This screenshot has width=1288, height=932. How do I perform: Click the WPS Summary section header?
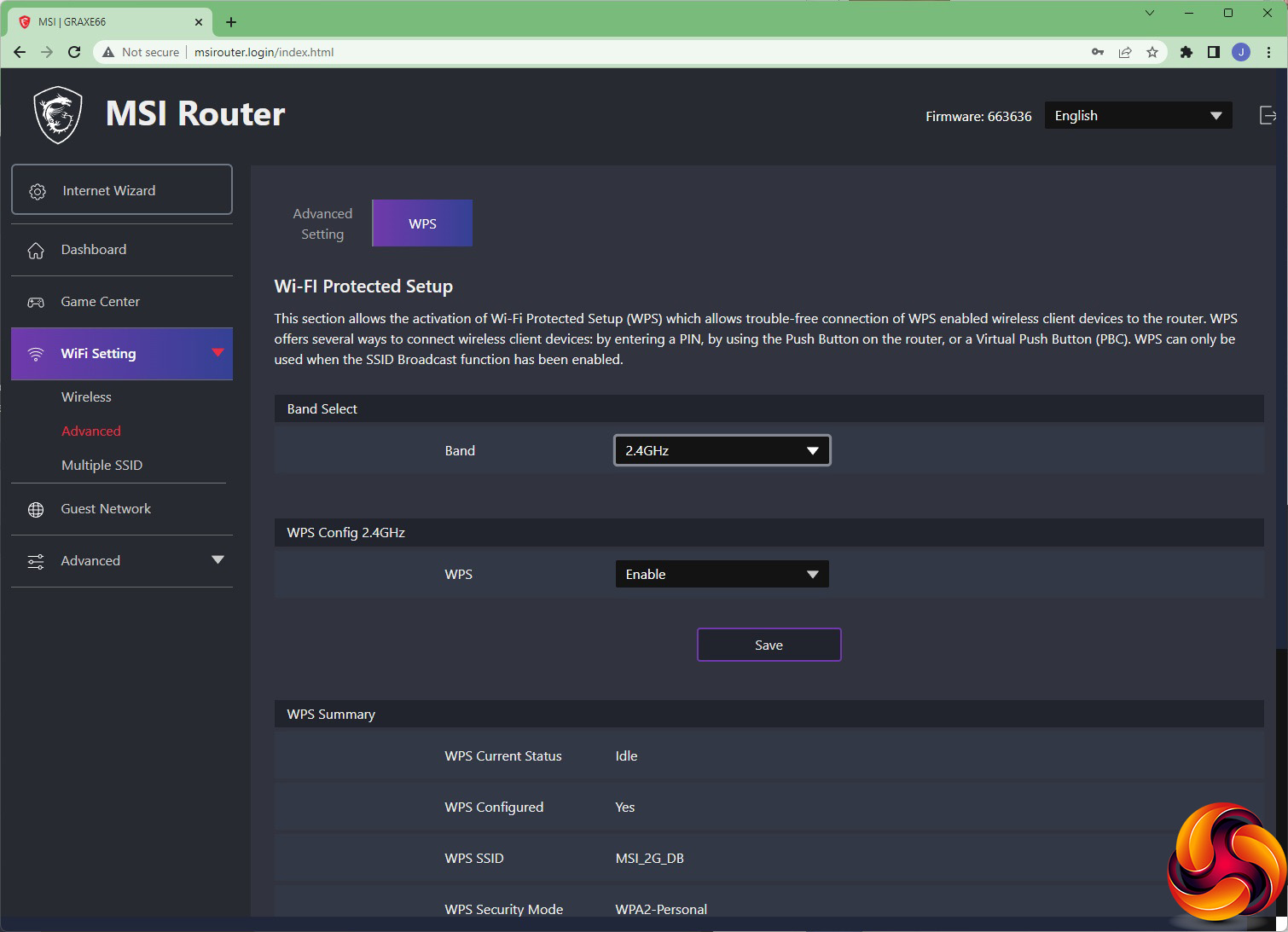coord(769,714)
